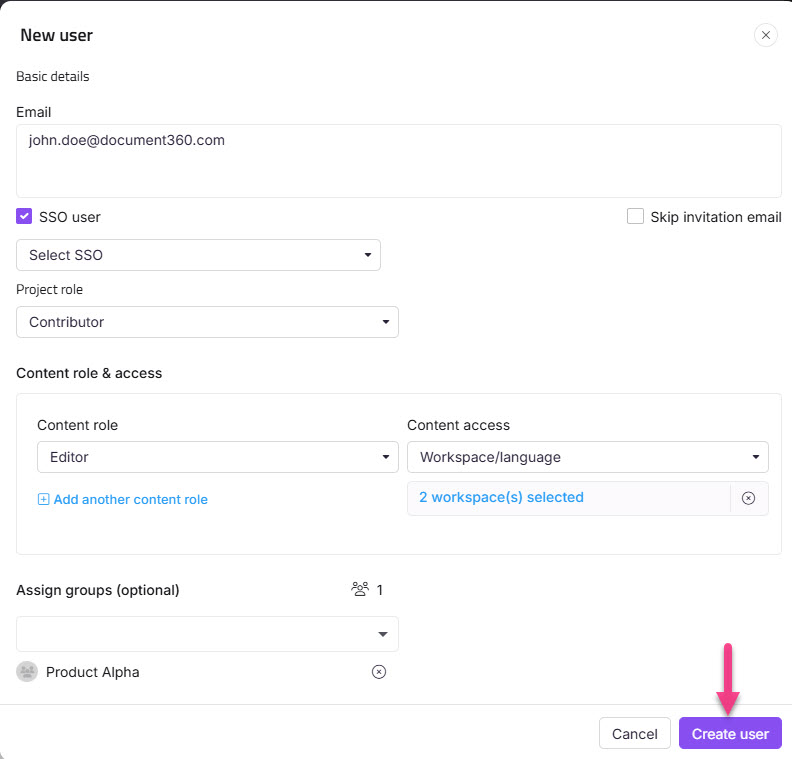Click the assigned groups count icon
This screenshot has height=759, width=792.
[x=360, y=590]
